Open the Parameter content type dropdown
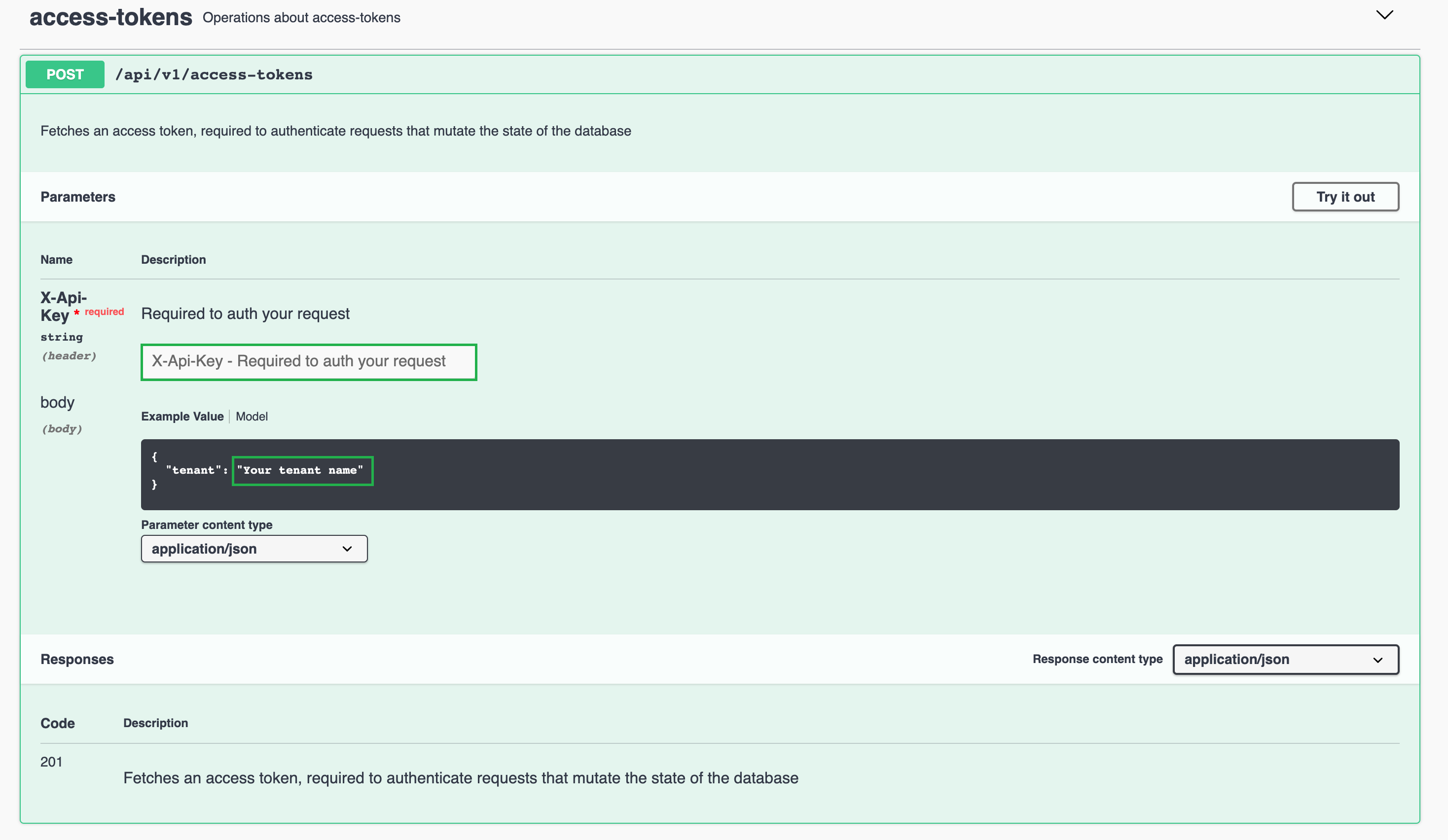The width and height of the screenshot is (1448, 840). [254, 548]
